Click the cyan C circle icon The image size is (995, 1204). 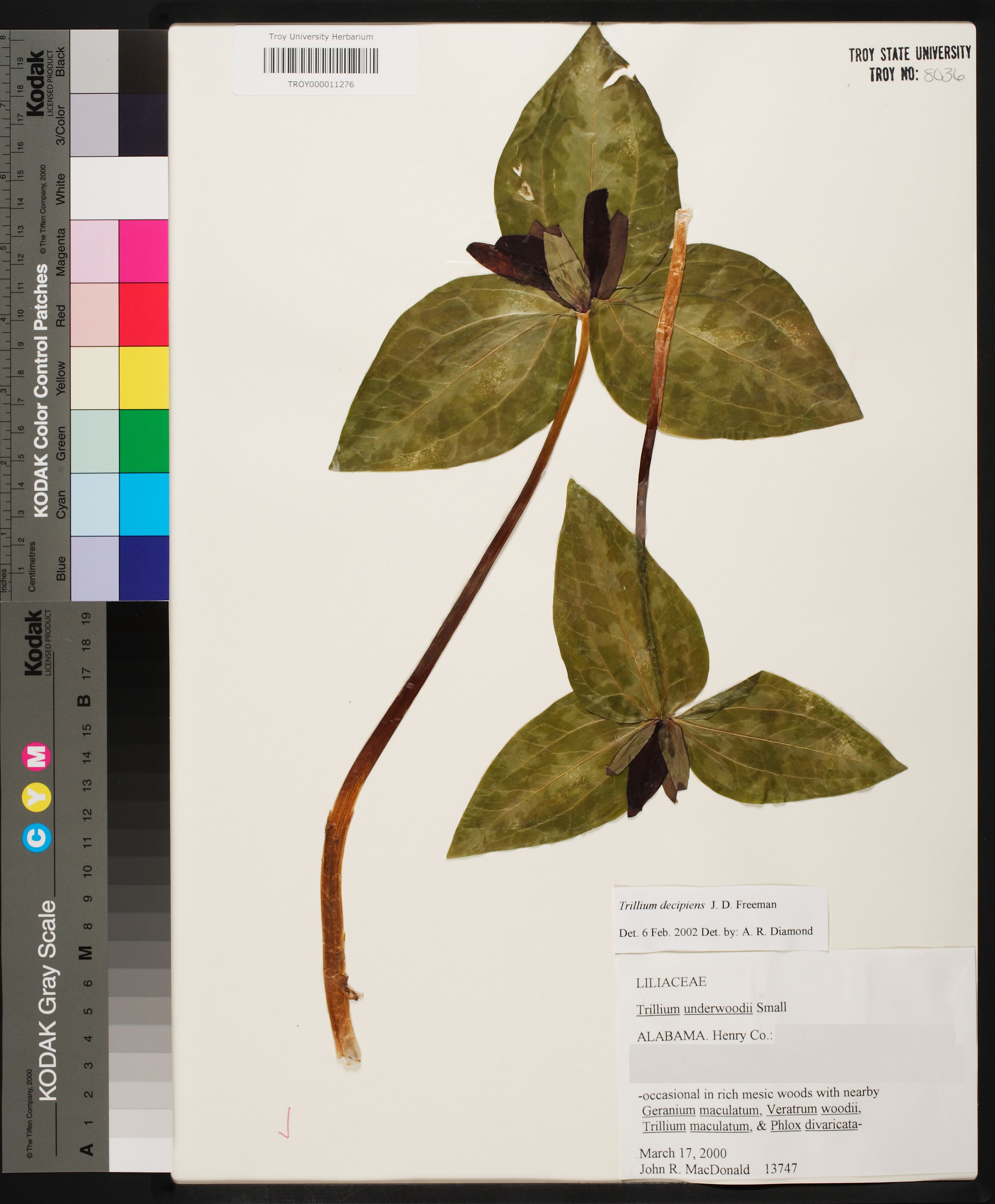[x=37, y=838]
